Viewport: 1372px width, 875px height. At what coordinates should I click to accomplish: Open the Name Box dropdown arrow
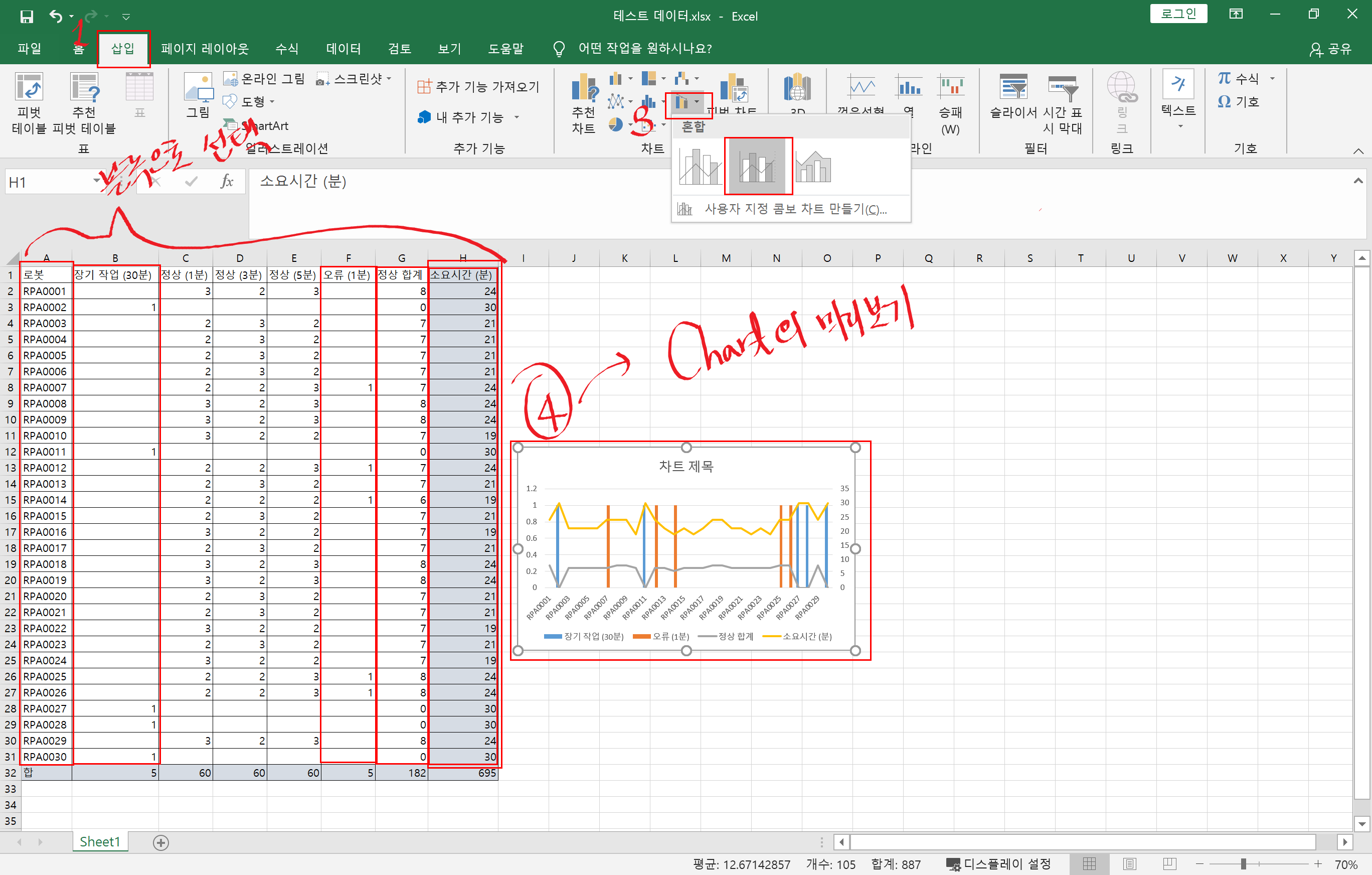point(96,181)
